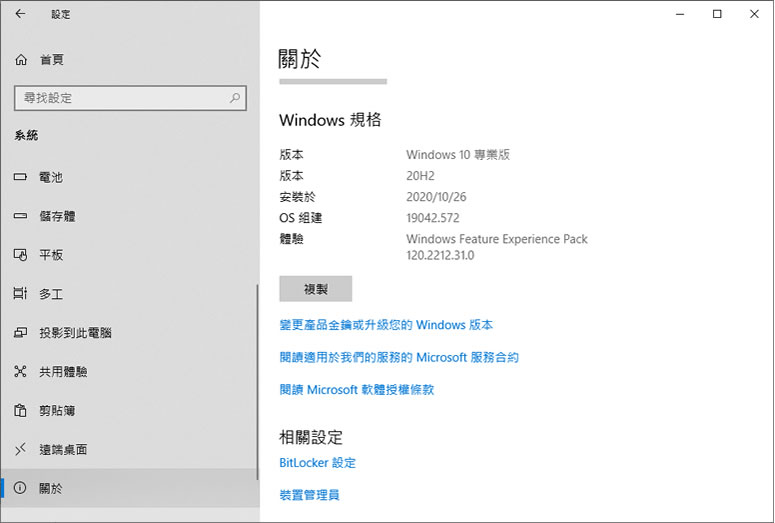Image resolution: width=775 pixels, height=523 pixels.
Task: Click the home icon beside 首頁
Action: click(21, 60)
